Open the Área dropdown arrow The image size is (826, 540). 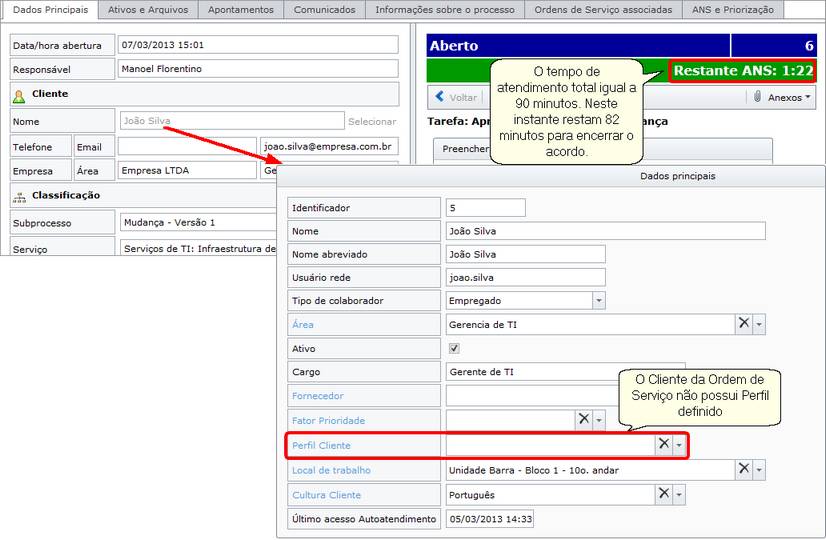(759, 324)
